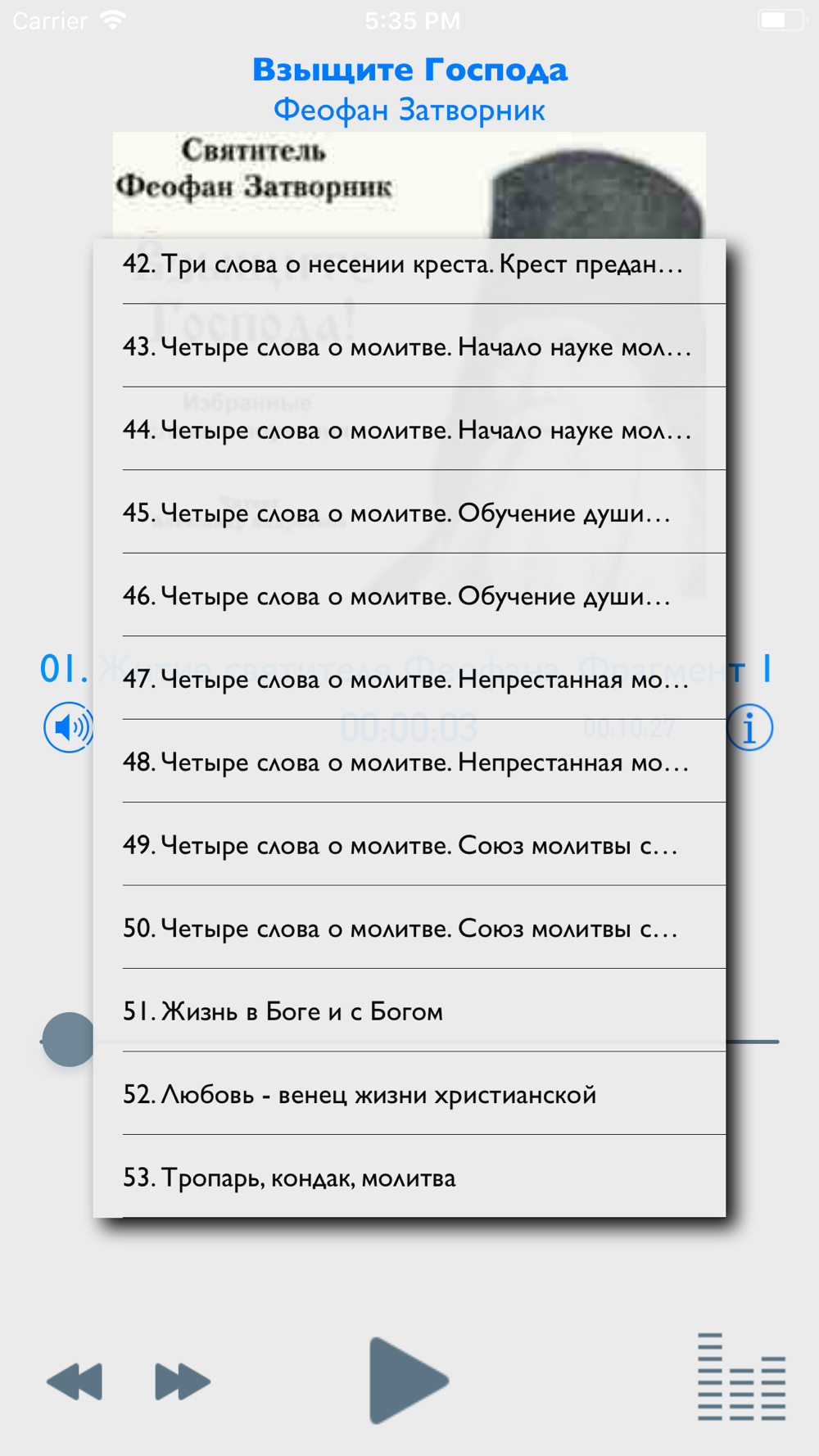
Task: Tap the 5:35 PM status bar clock
Action: 413,20
